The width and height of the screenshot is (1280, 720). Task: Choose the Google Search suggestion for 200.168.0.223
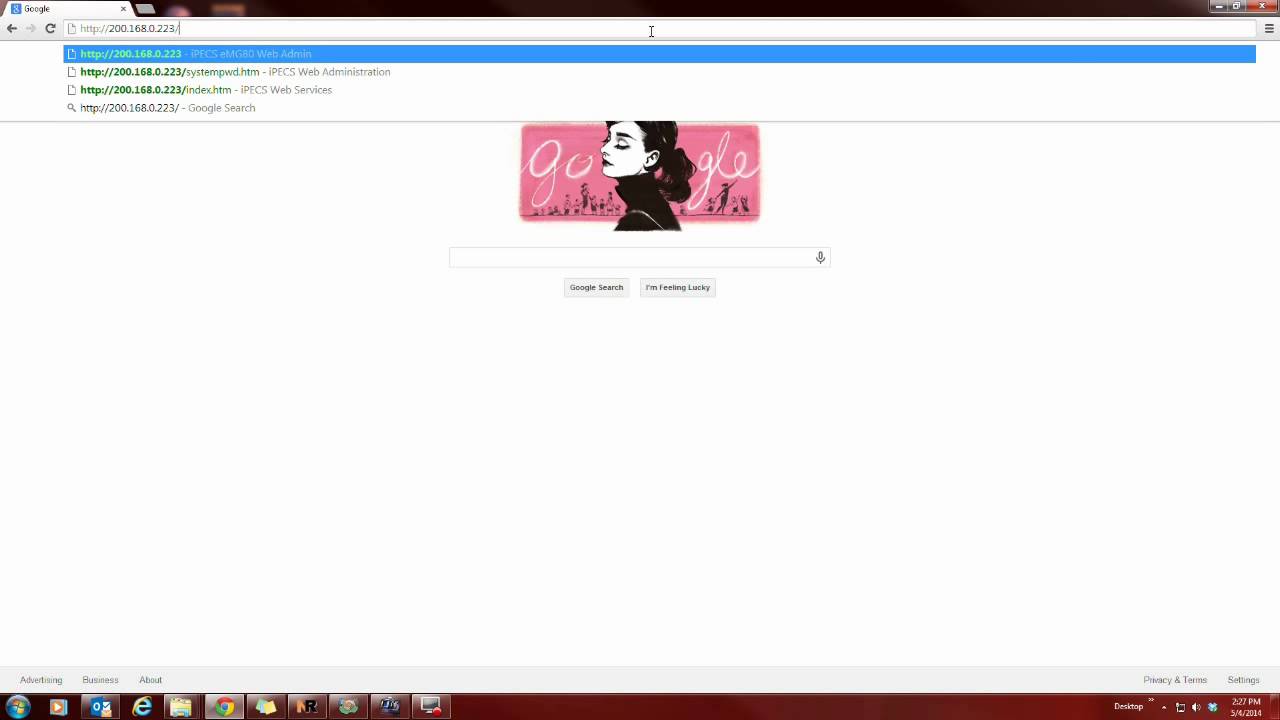(x=660, y=108)
